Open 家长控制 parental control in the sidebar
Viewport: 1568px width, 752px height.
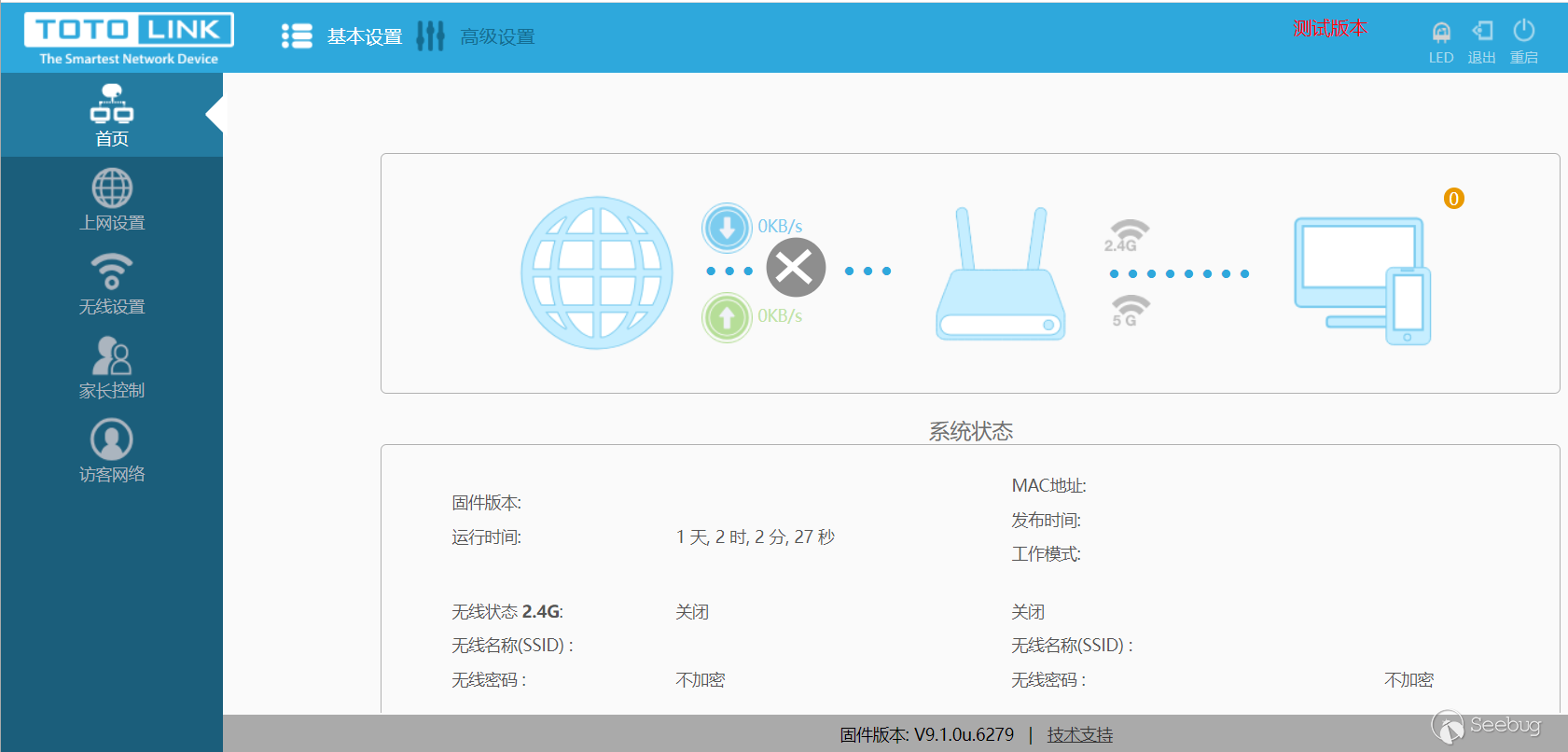point(112,368)
